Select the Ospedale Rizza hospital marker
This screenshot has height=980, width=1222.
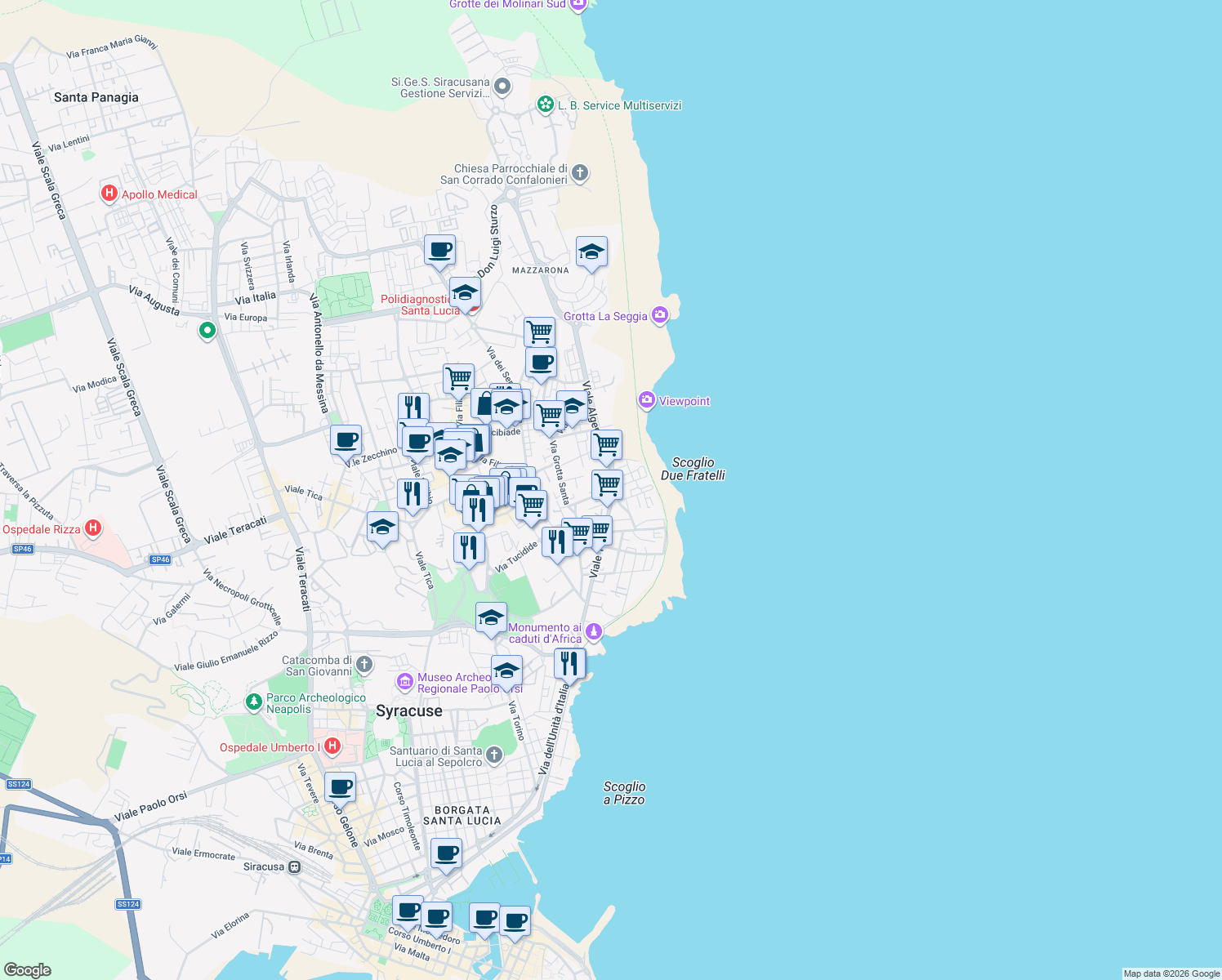pos(93,527)
